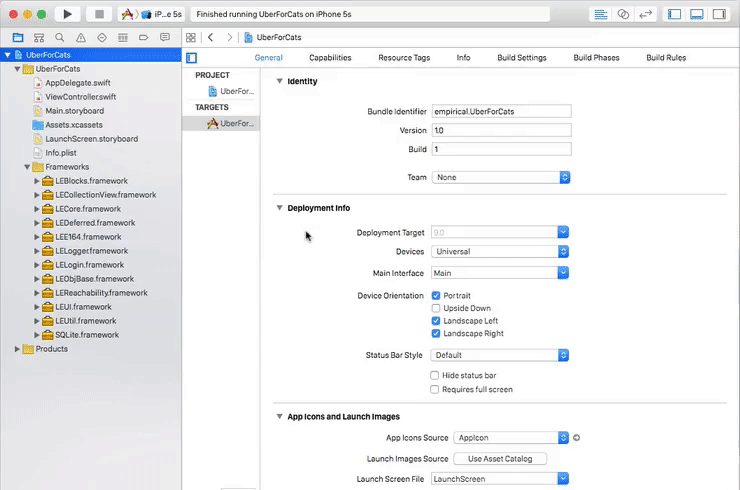The height and width of the screenshot is (490, 740).
Task: Open the issue navigator
Action: (x=81, y=37)
